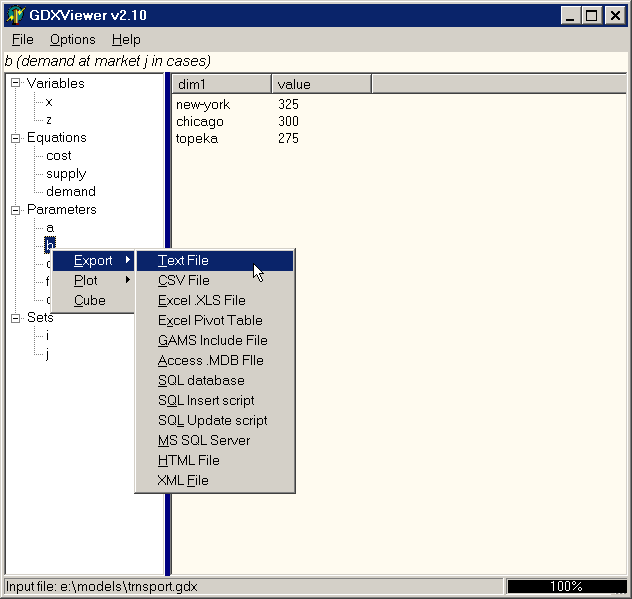
Task: Click the value column header
Action: (x=320, y=84)
